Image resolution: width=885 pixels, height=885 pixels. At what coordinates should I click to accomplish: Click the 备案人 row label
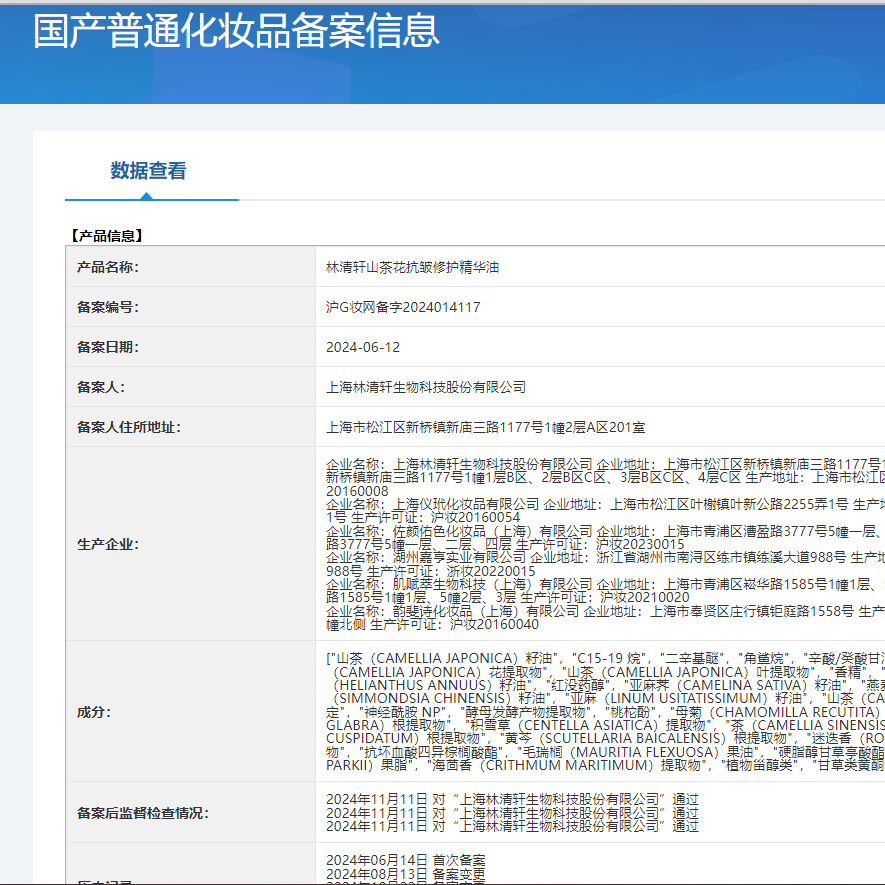[95, 388]
